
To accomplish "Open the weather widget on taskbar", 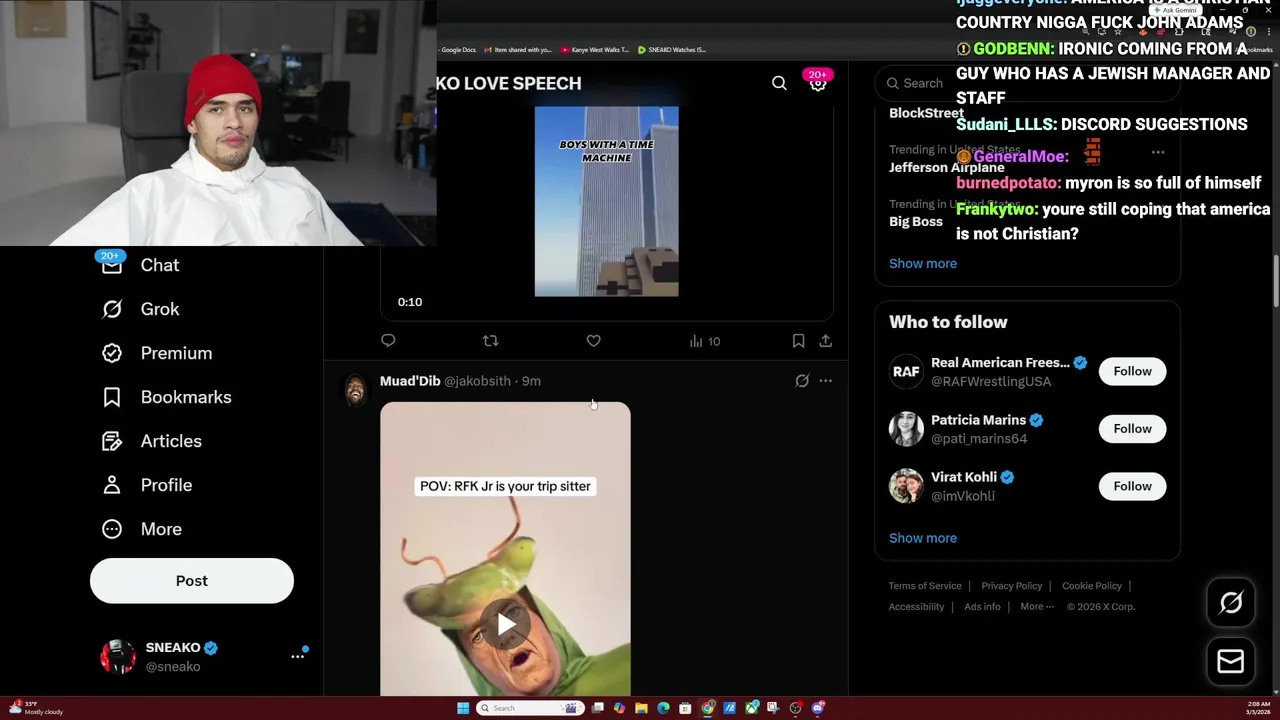I will pos(36,708).
